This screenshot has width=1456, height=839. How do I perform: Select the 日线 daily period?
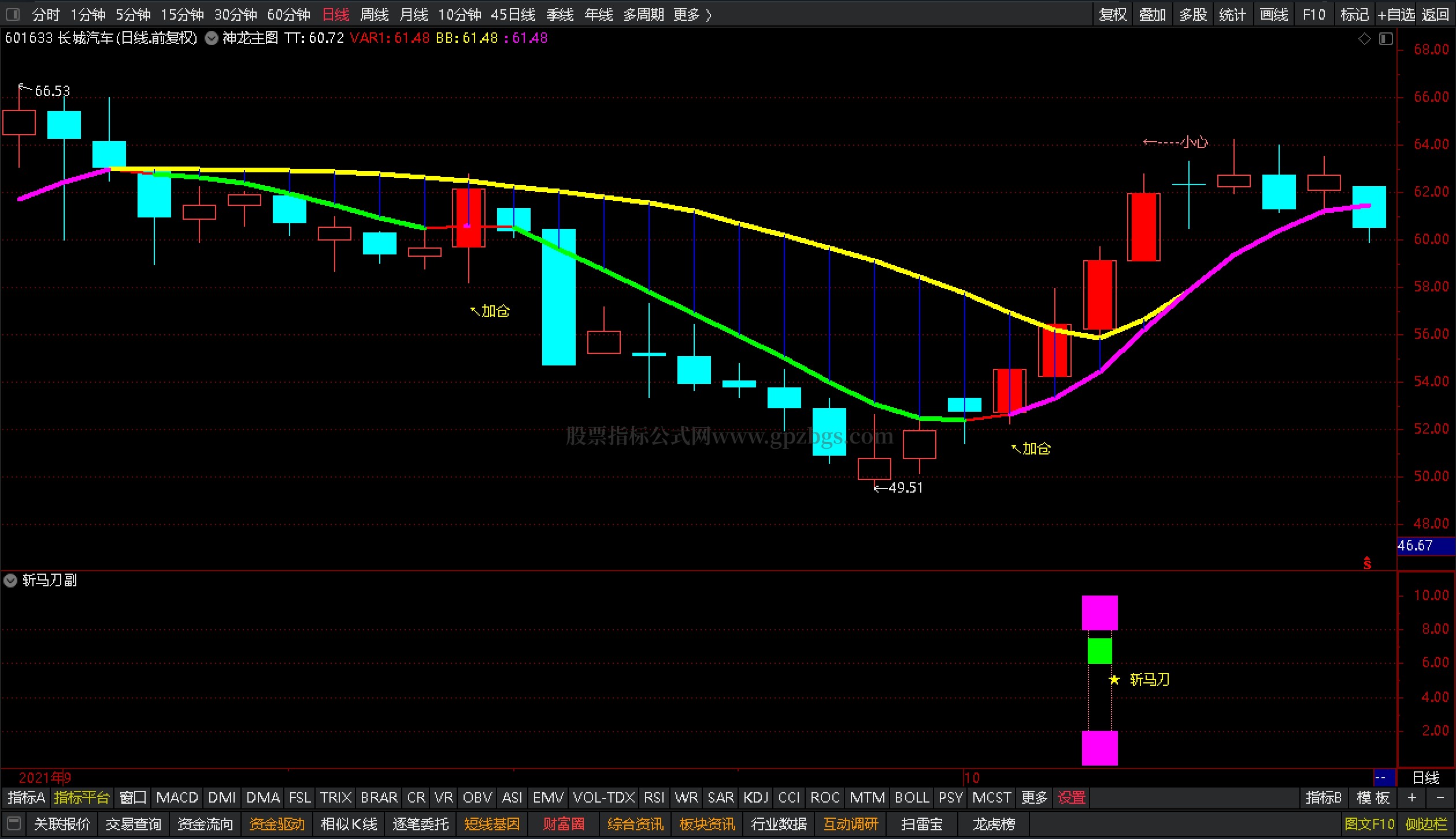[335, 14]
